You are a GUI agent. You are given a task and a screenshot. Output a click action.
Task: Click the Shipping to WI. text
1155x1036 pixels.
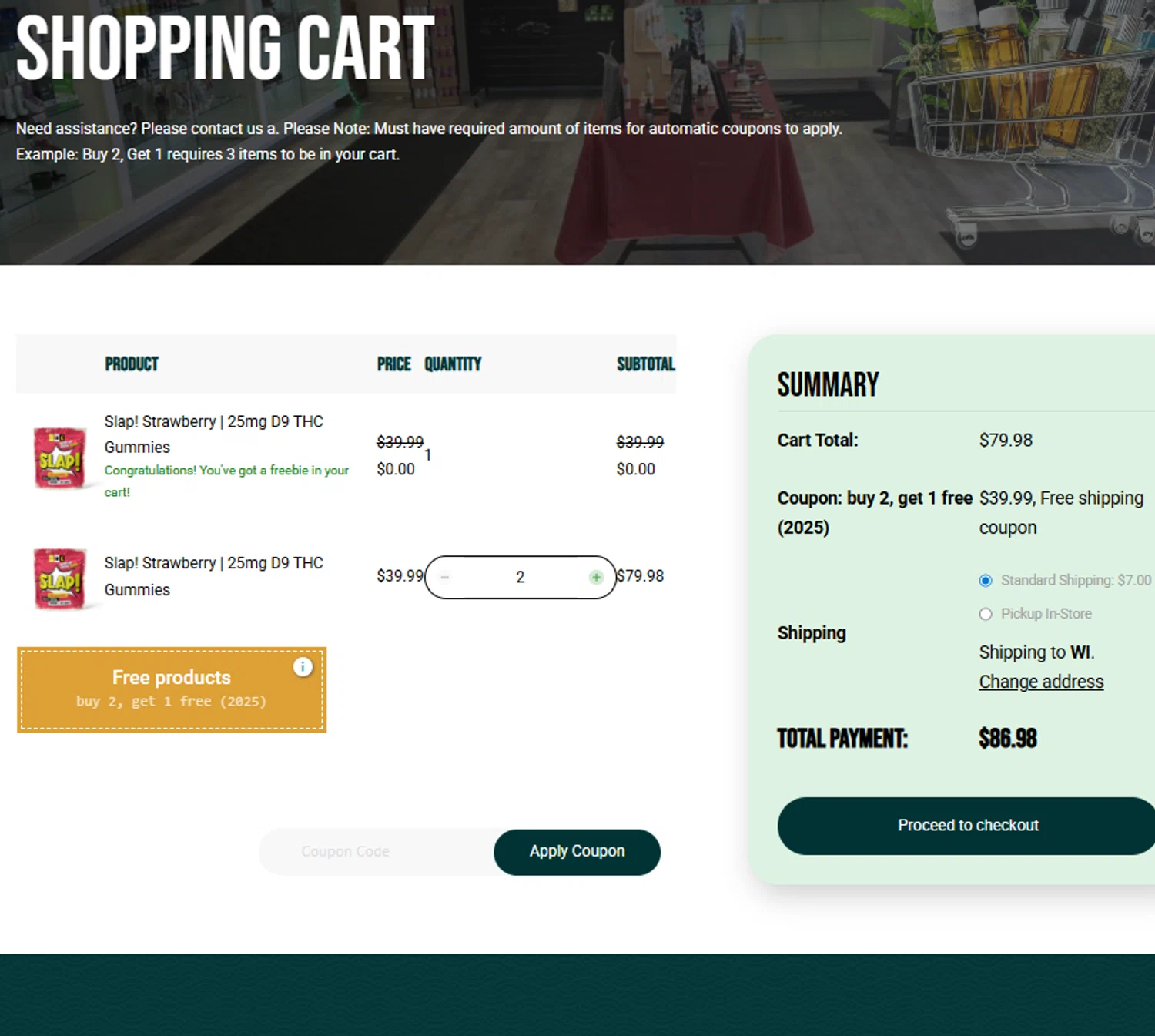pyautogui.click(x=1036, y=652)
